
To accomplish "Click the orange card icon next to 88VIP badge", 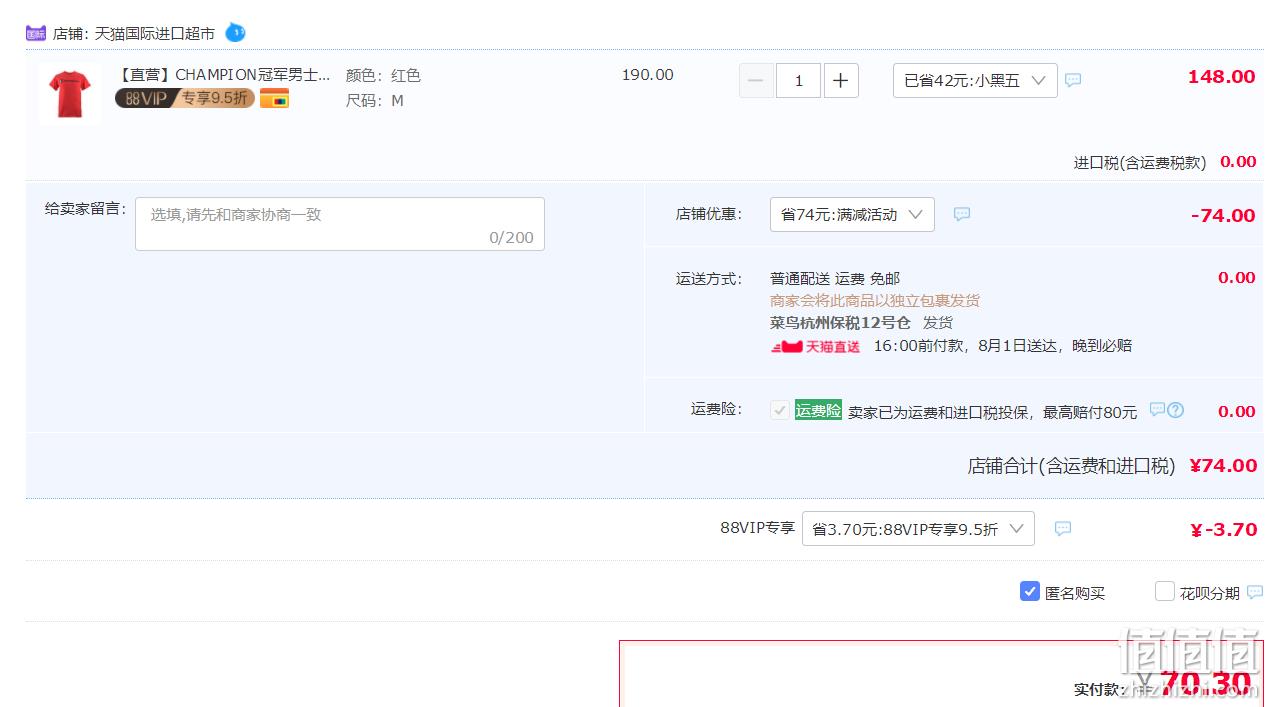I will click(274, 98).
